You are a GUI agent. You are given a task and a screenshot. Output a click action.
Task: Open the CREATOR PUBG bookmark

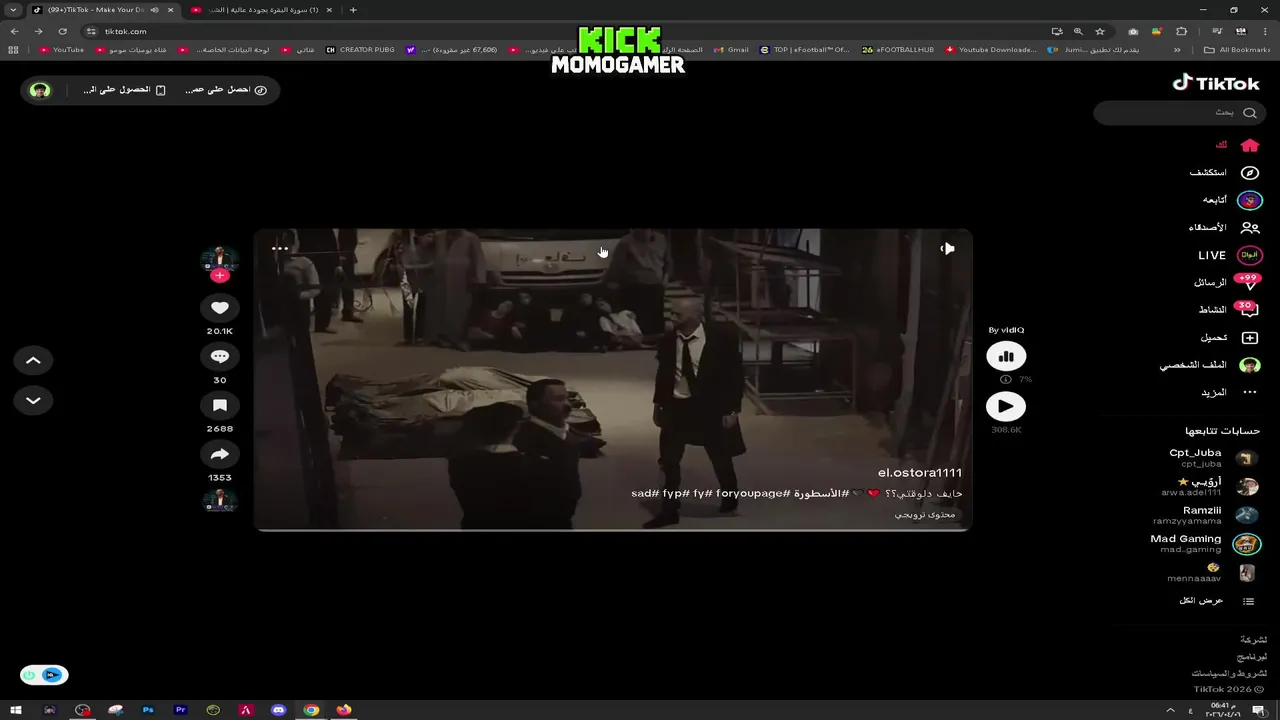[x=360, y=50]
